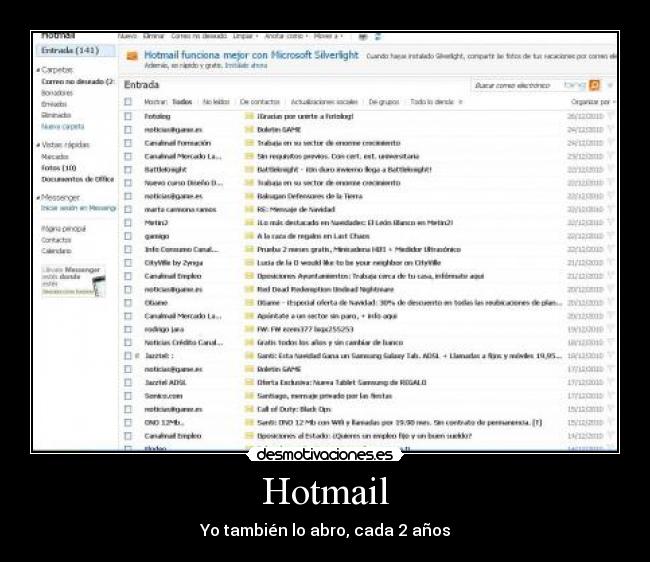Viewport: 650px width, 562px height.
Task: Click envelope icon beside Call of Duty: Black Ops
Action: tap(249, 409)
